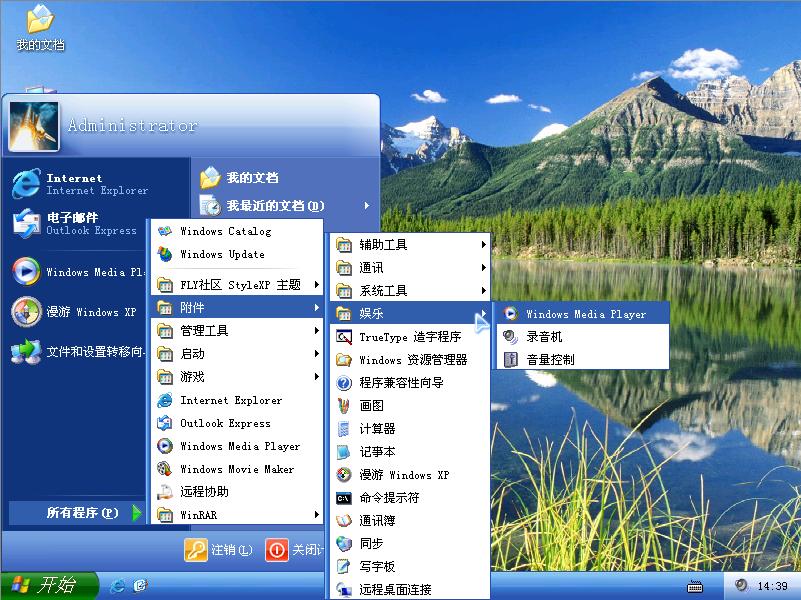The height and width of the screenshot is (600, 801).
Task: Open 计算器 calculator
Action: tap(410, 428)
